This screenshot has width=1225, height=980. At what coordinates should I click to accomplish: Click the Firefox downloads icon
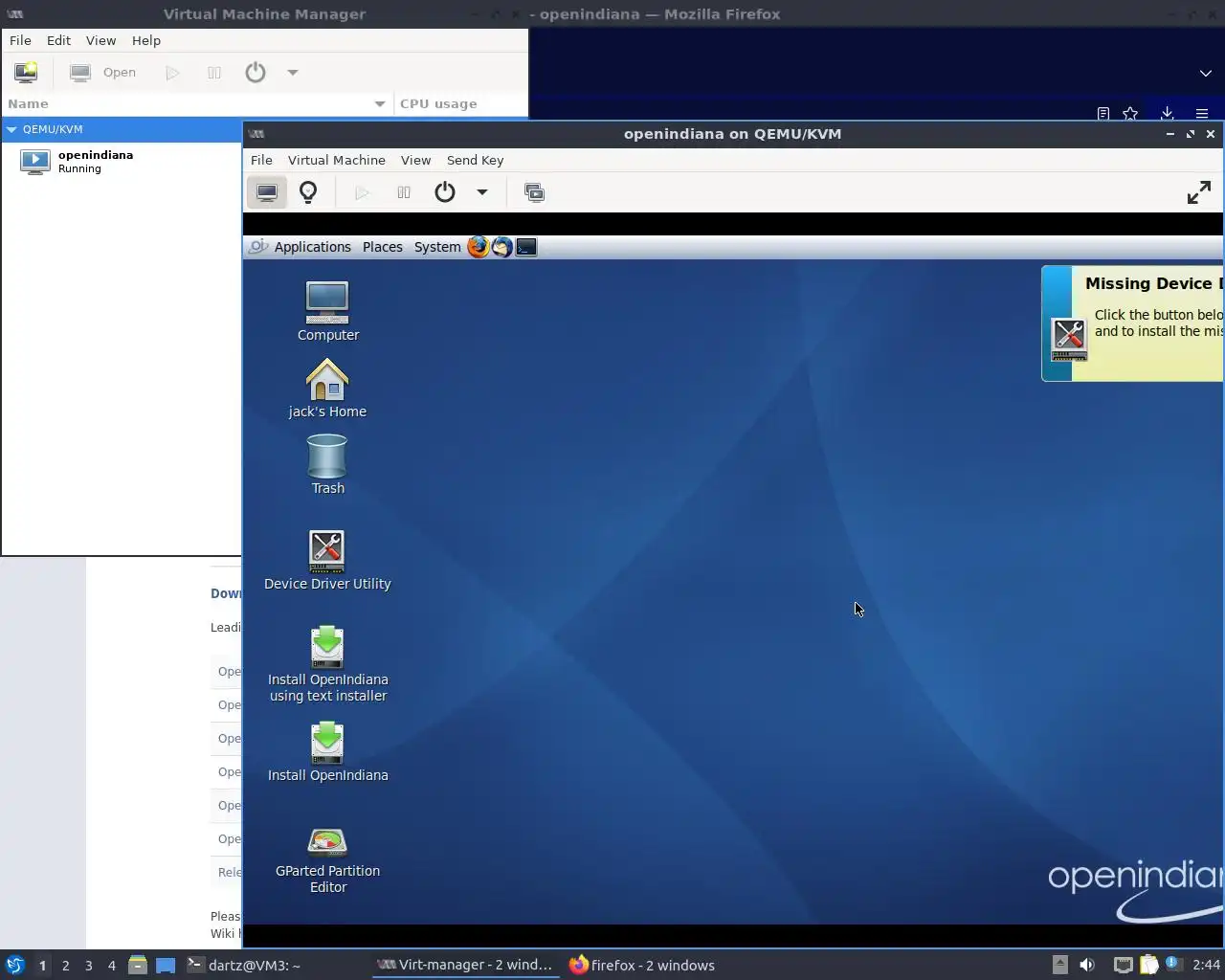(x=1167, y=113)
